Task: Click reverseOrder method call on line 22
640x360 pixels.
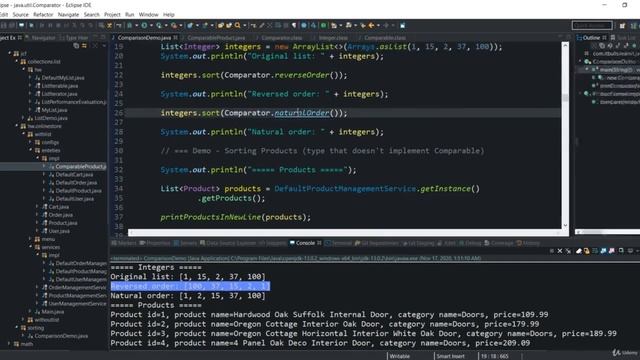Action: click(x=302, y=75)
